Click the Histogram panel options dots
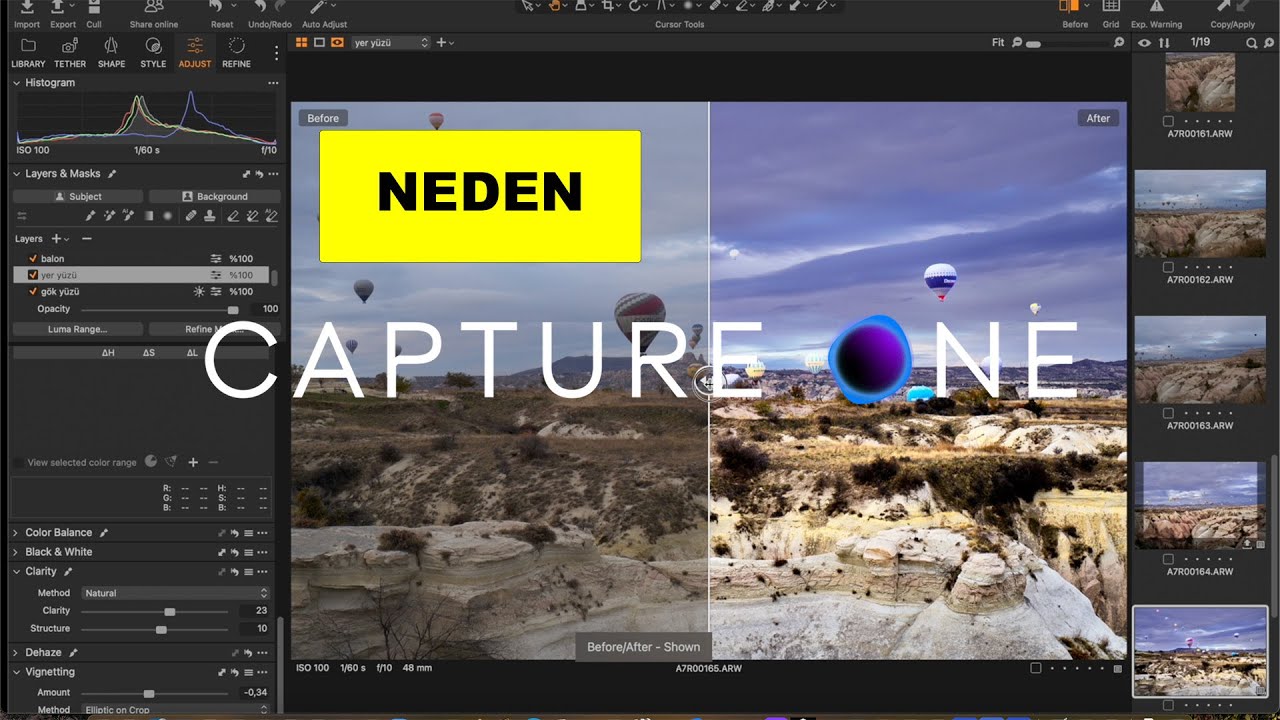The width and height of the screenshot is (1280, 720). coord(273,83)
